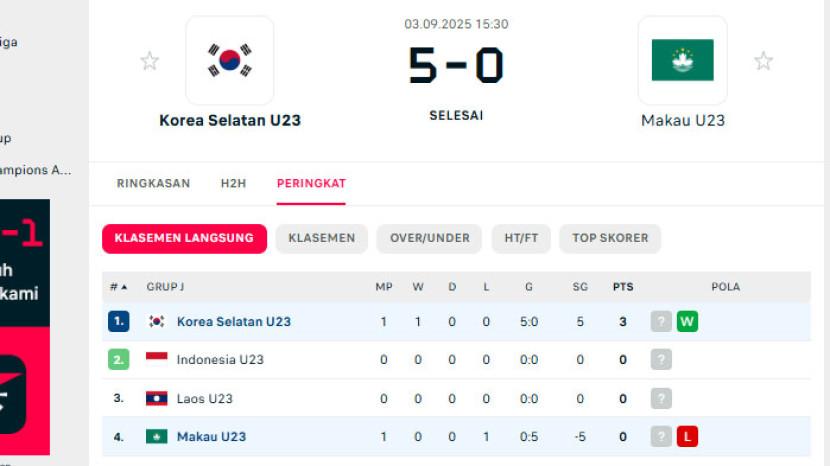Open Indonesia U23 from the standings
The width and height of the screenshot is (830, 466).
[x=220, y=360]
